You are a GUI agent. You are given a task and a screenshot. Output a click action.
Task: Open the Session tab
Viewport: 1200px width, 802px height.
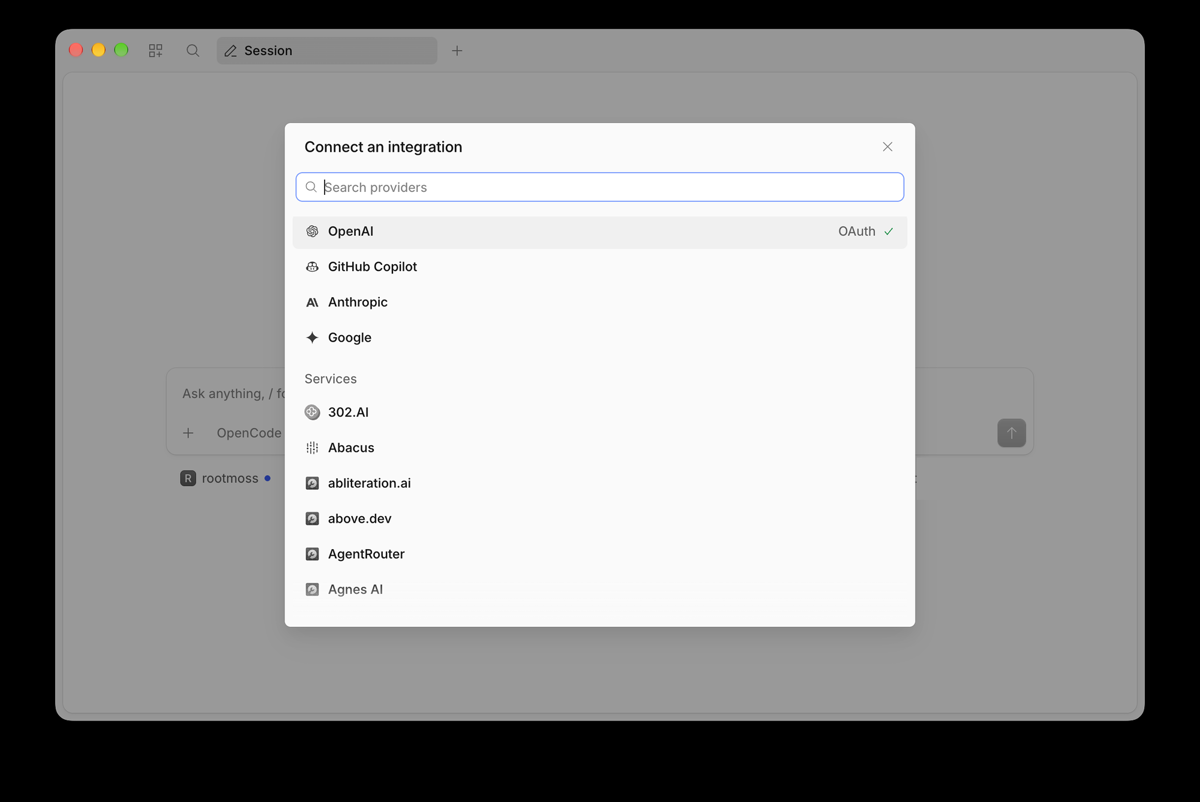click(327, 51)
